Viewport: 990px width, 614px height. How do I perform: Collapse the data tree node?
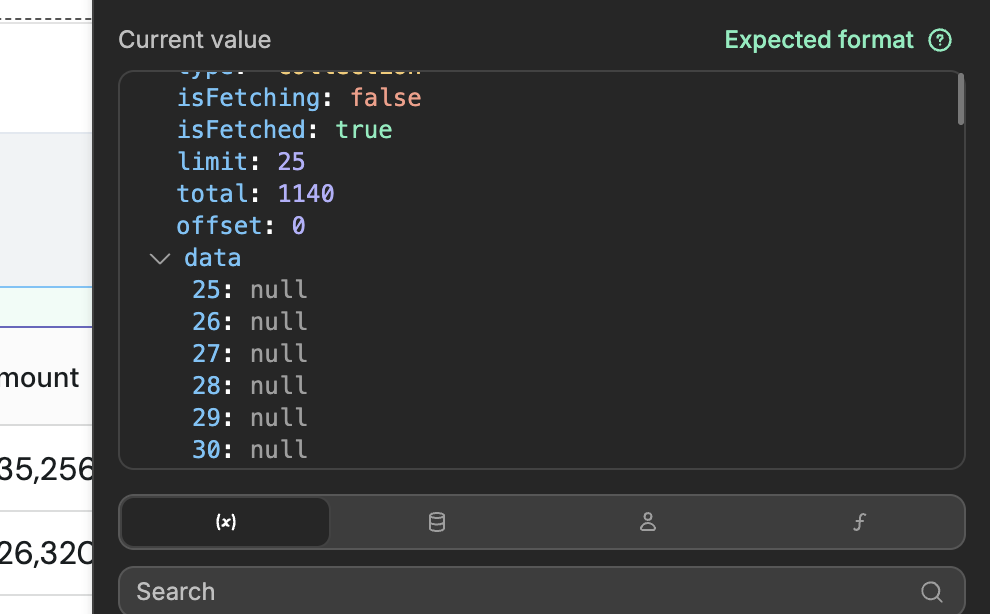(x=160, y=259)
